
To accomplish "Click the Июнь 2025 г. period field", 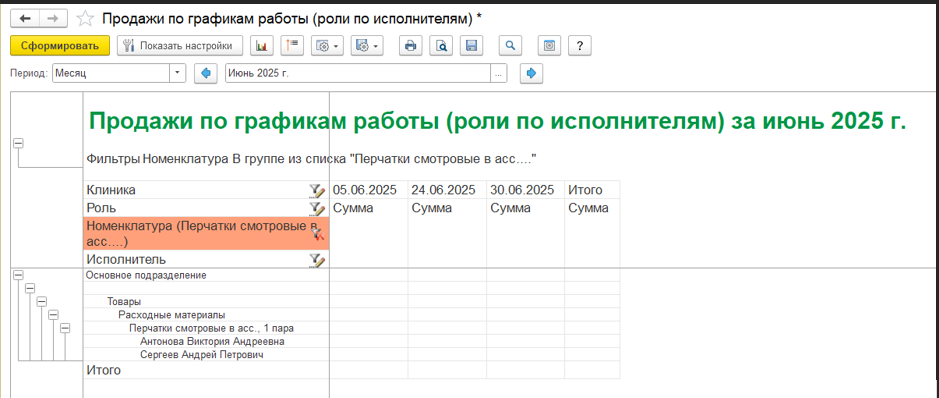I will pyautogui.click(x=358, y=74).
